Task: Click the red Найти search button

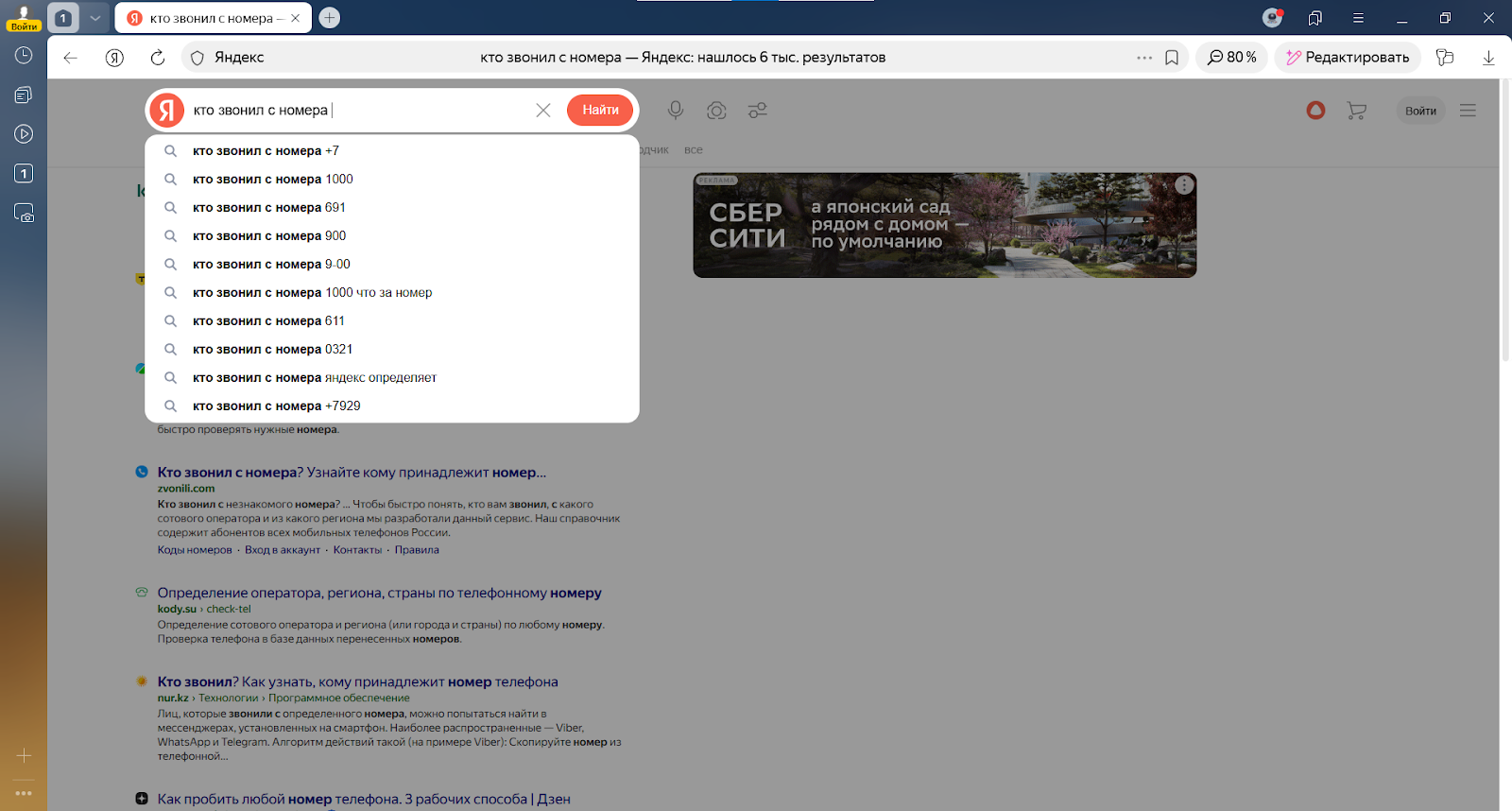Action: [x=600, y=111]
